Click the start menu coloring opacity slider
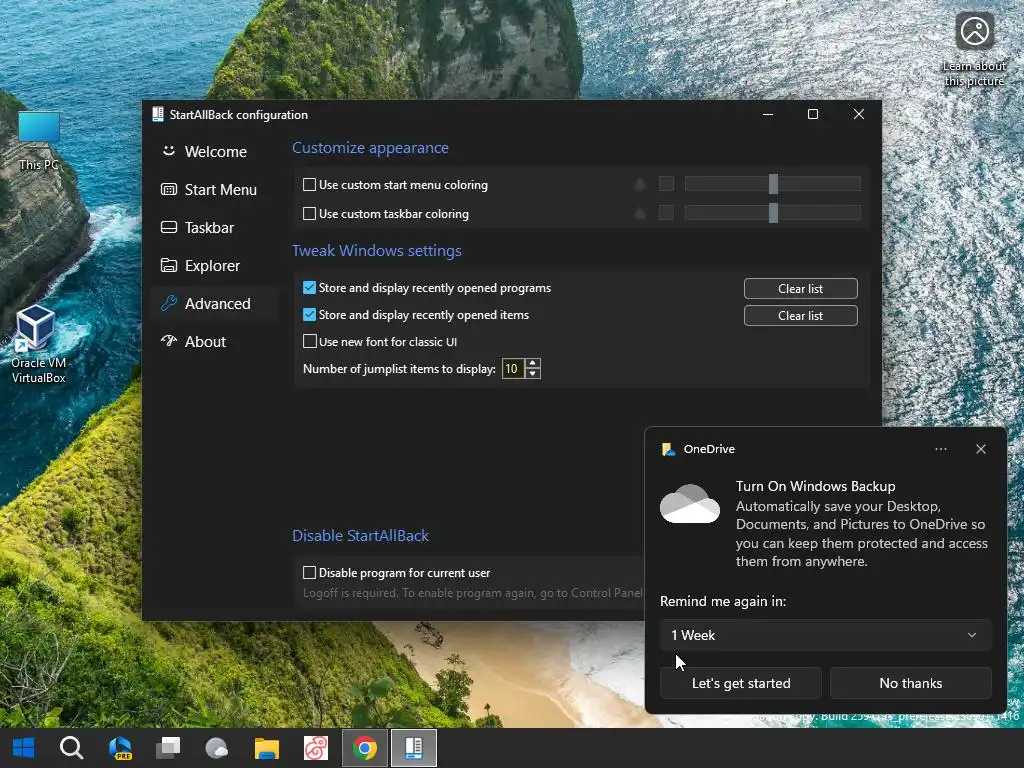Screen dimensions: 1024x768 773,184
